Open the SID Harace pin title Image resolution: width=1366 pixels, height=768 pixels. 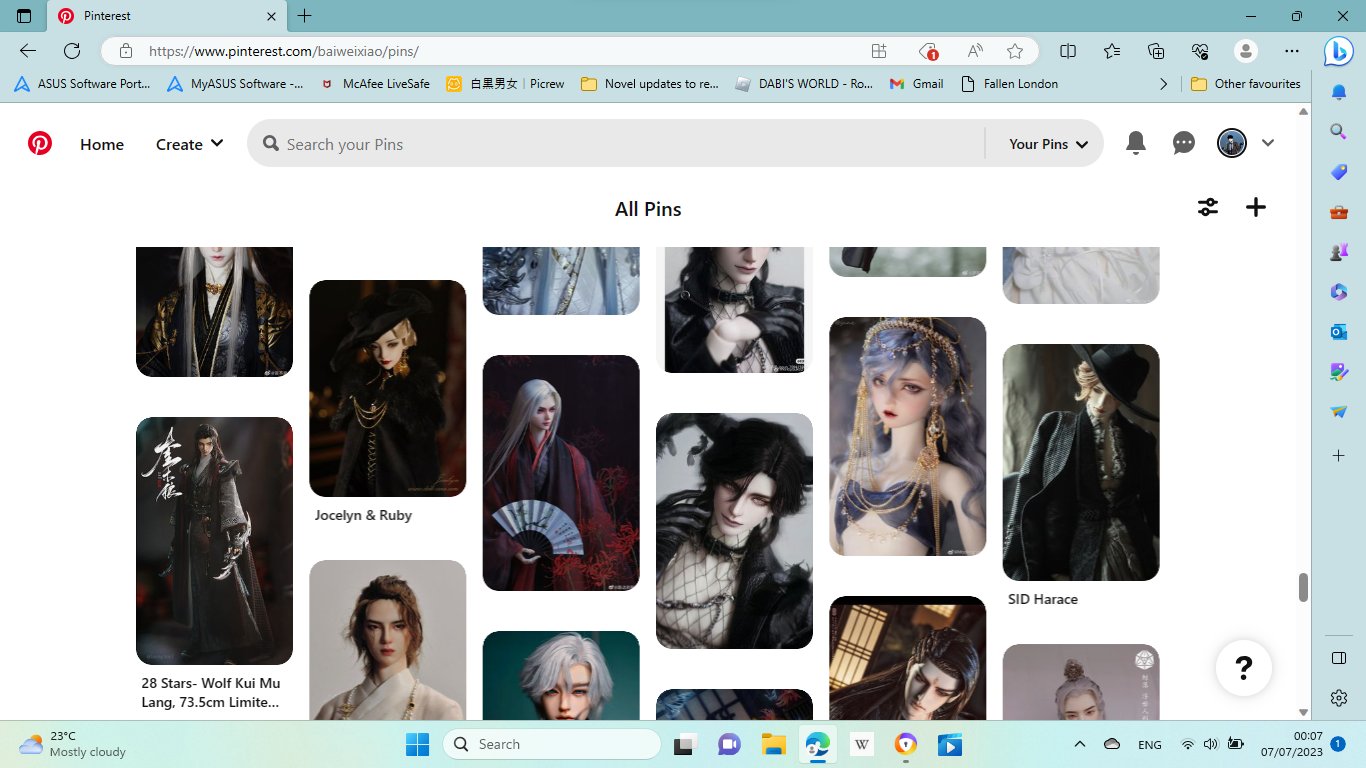point(1042,599)
